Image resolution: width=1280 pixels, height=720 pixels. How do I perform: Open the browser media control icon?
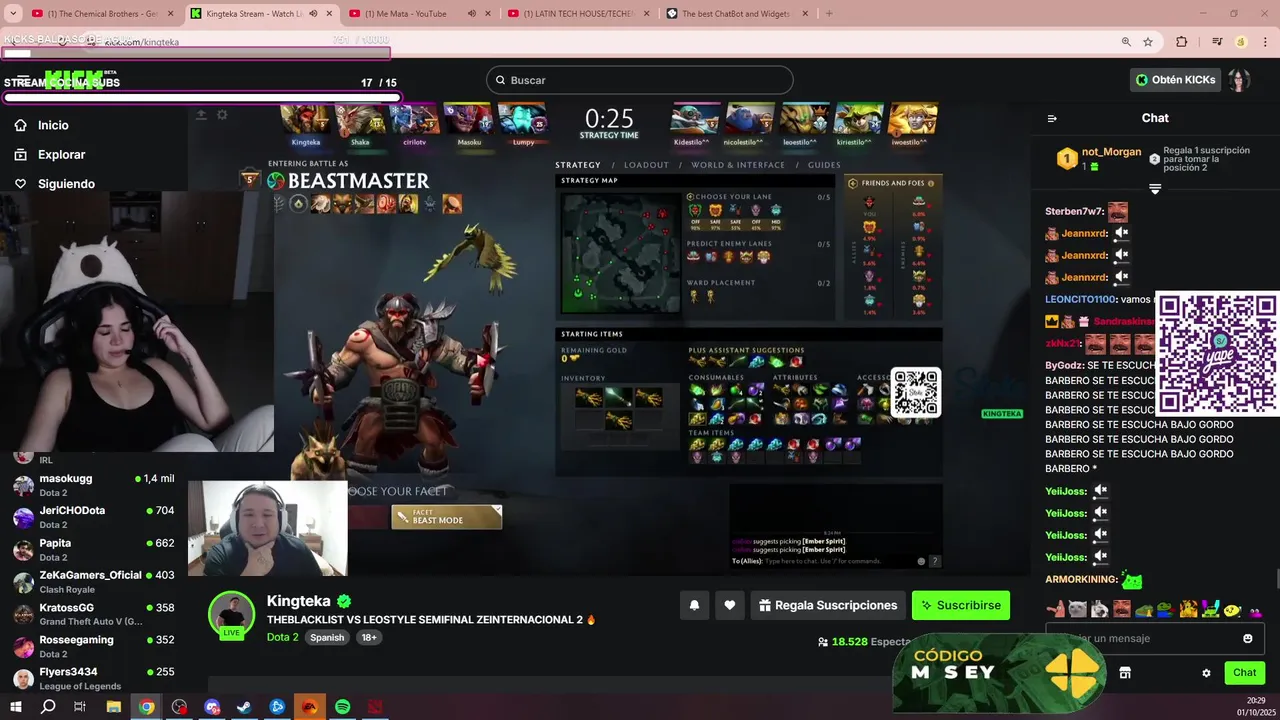point(1217,42)
